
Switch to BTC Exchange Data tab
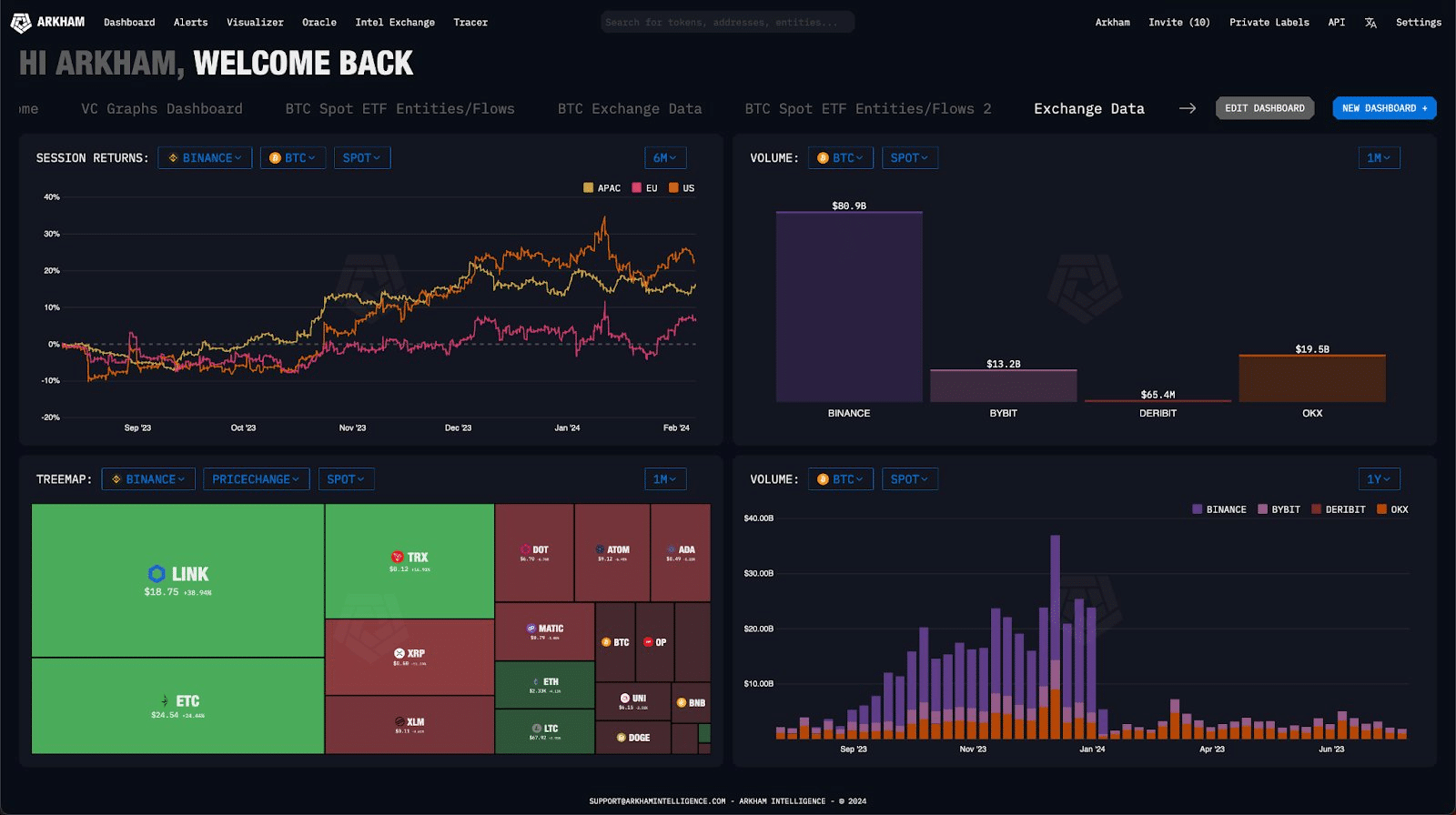(x=630, y=109)
